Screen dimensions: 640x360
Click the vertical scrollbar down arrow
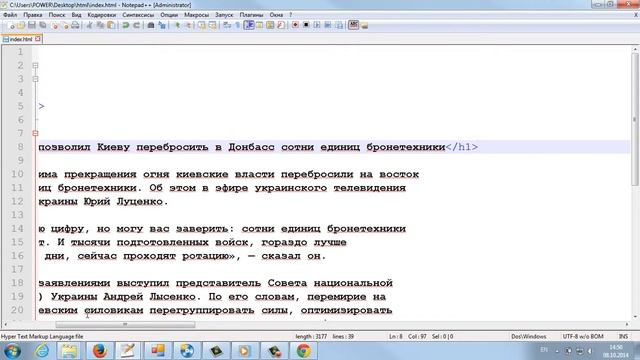coord(635,317)
